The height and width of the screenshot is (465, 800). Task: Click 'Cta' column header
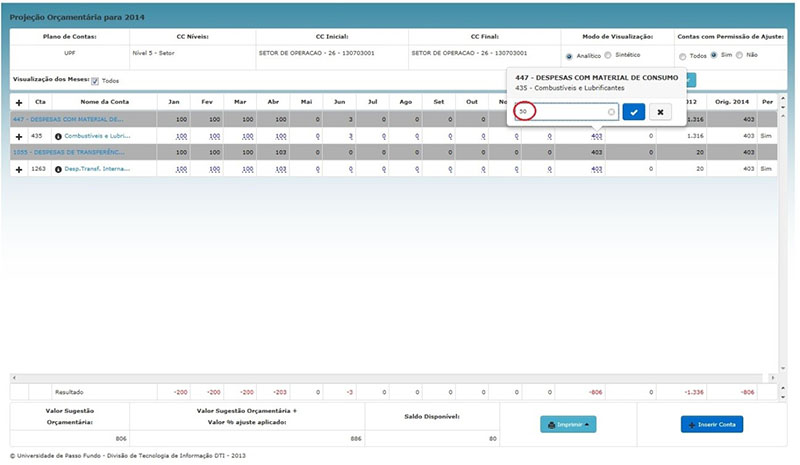[x=40, y=102]
